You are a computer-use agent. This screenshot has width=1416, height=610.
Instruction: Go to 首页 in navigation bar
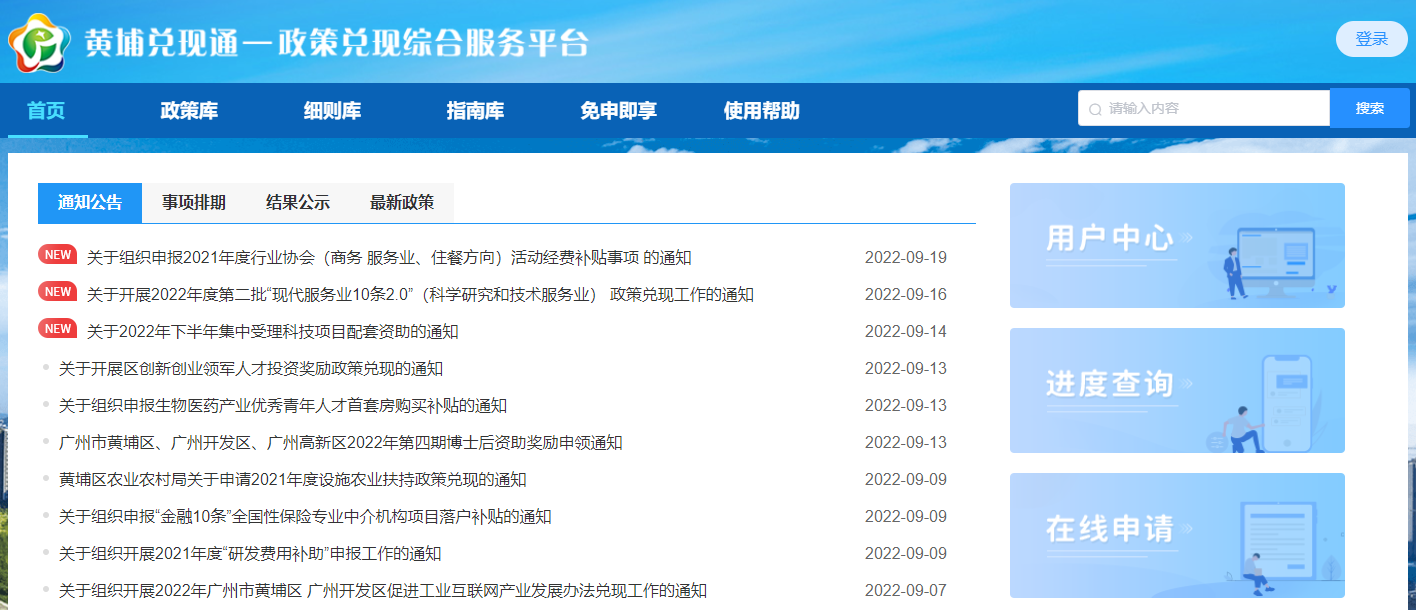coord(46,111)
